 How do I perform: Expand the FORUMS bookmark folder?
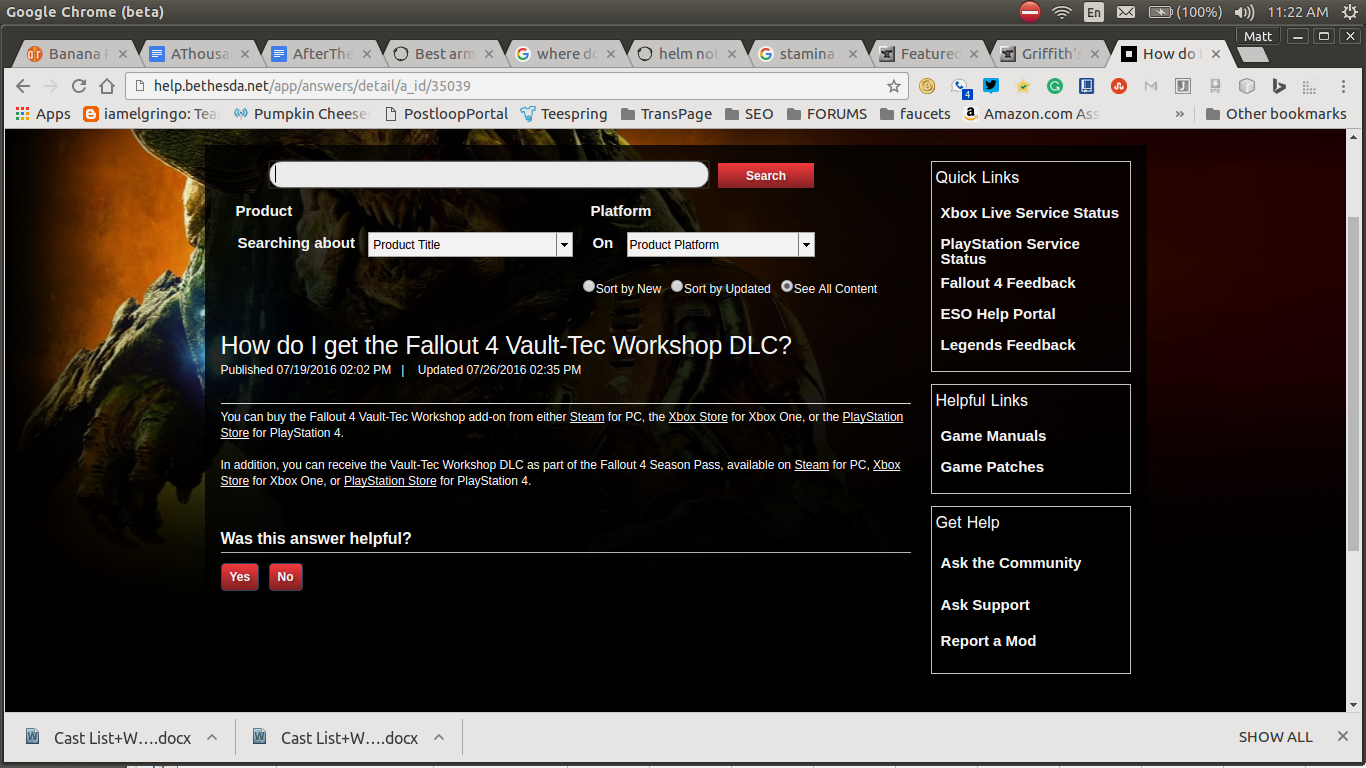click(826, 114)
